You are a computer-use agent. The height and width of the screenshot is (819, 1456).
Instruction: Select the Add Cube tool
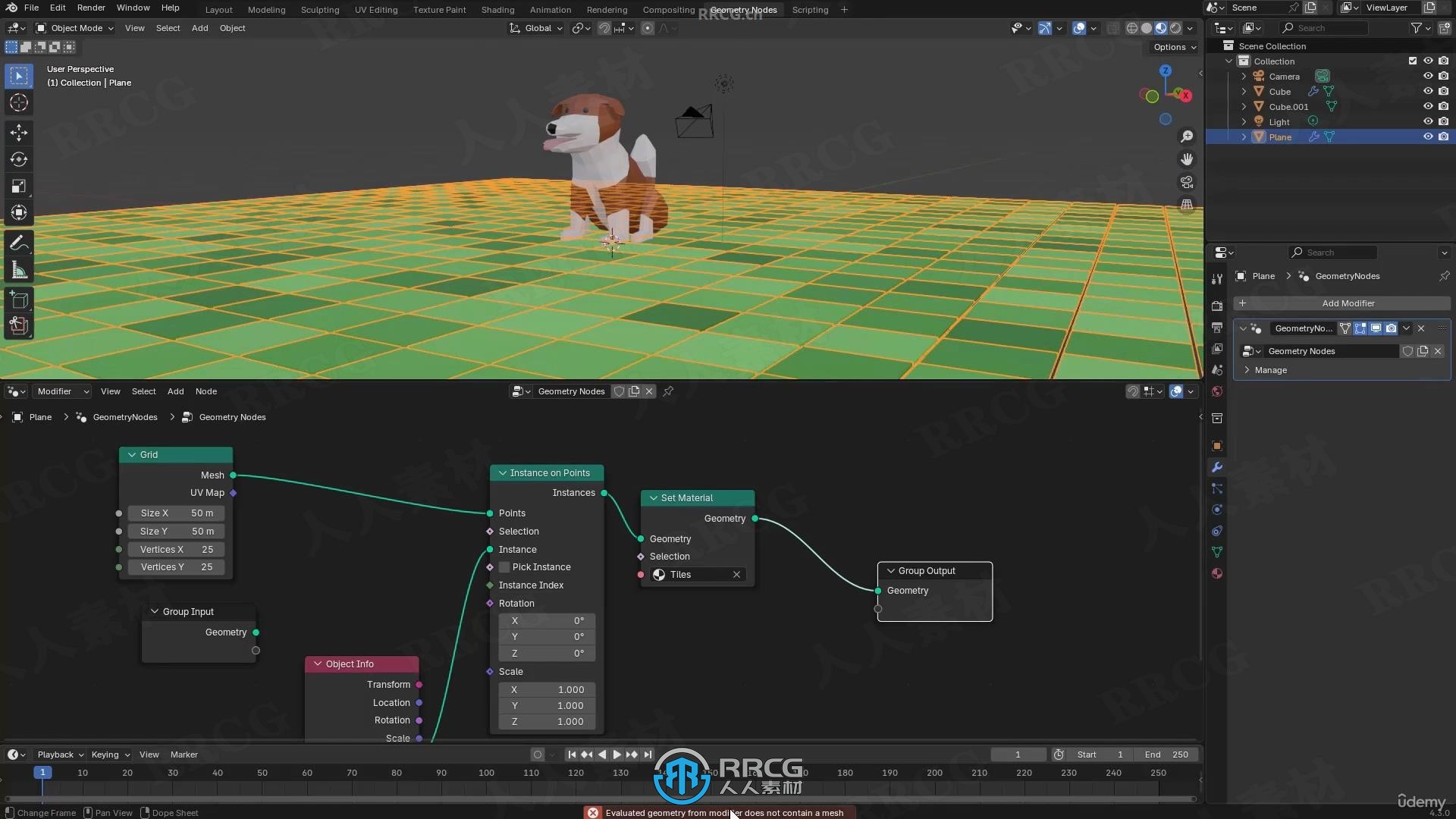[x=19, y=300]
